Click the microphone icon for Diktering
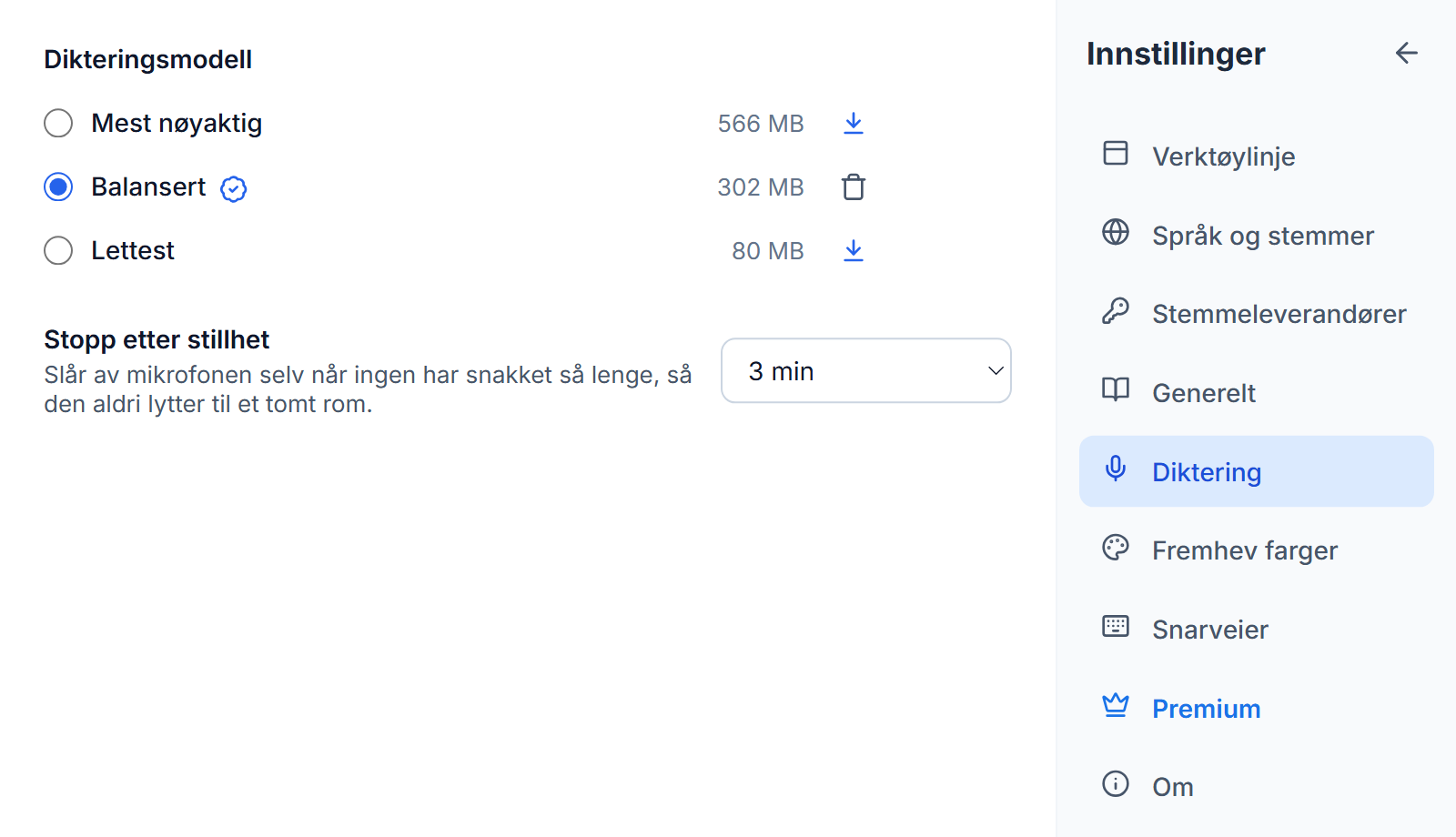The width and height of the screenshot is (1456, 837). [x=1116, y=469]
